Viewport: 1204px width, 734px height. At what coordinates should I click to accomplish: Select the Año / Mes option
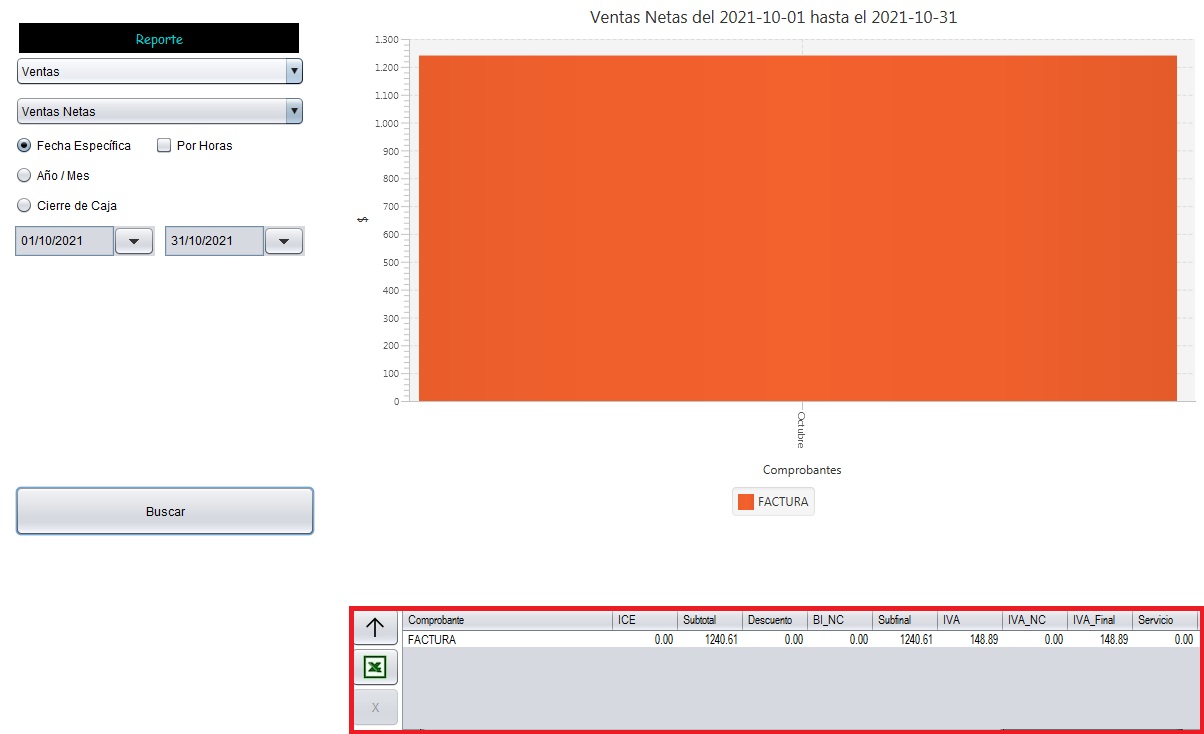coord(25,176)
